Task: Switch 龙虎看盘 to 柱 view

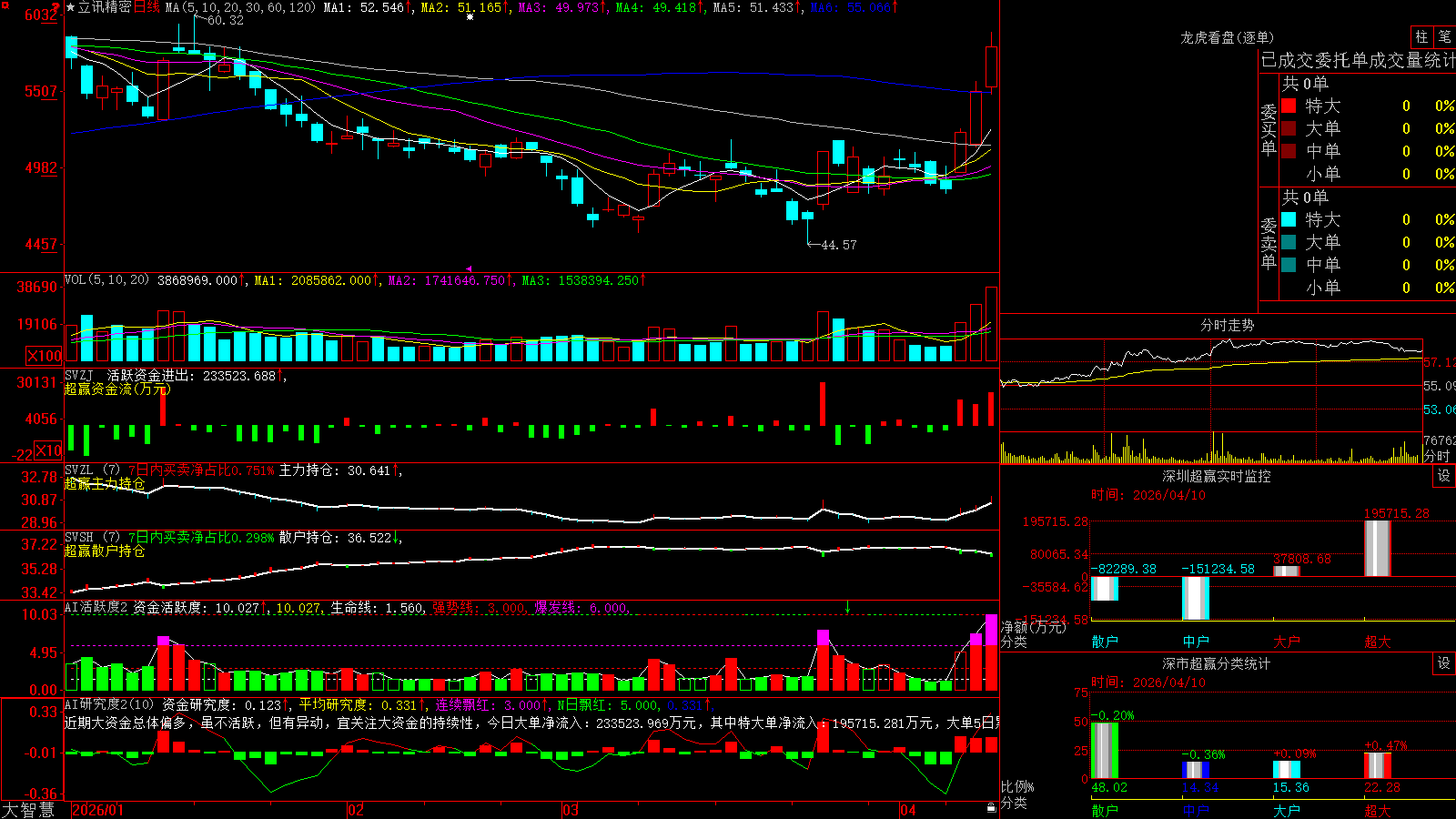Action: tap(1421, 36)
